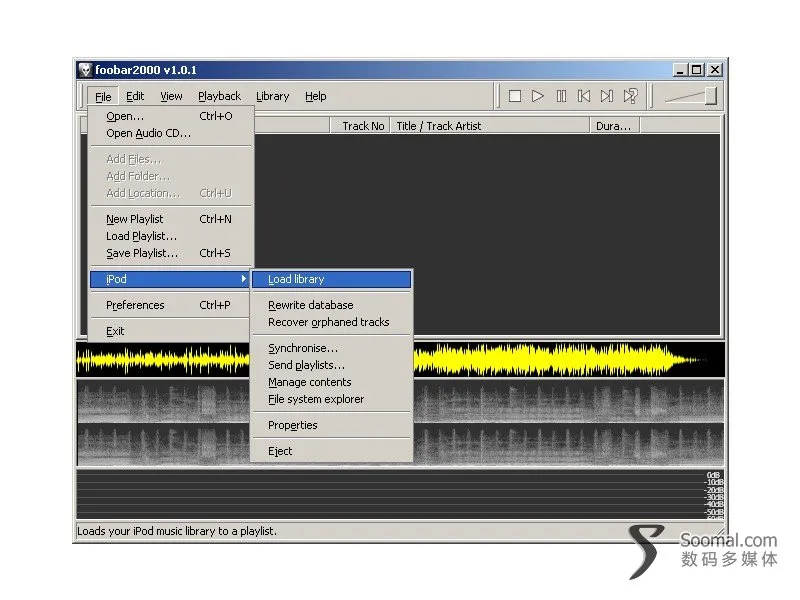Expand the iPod submenu entry
The image size is (800, 600).
tap(170, 279)
